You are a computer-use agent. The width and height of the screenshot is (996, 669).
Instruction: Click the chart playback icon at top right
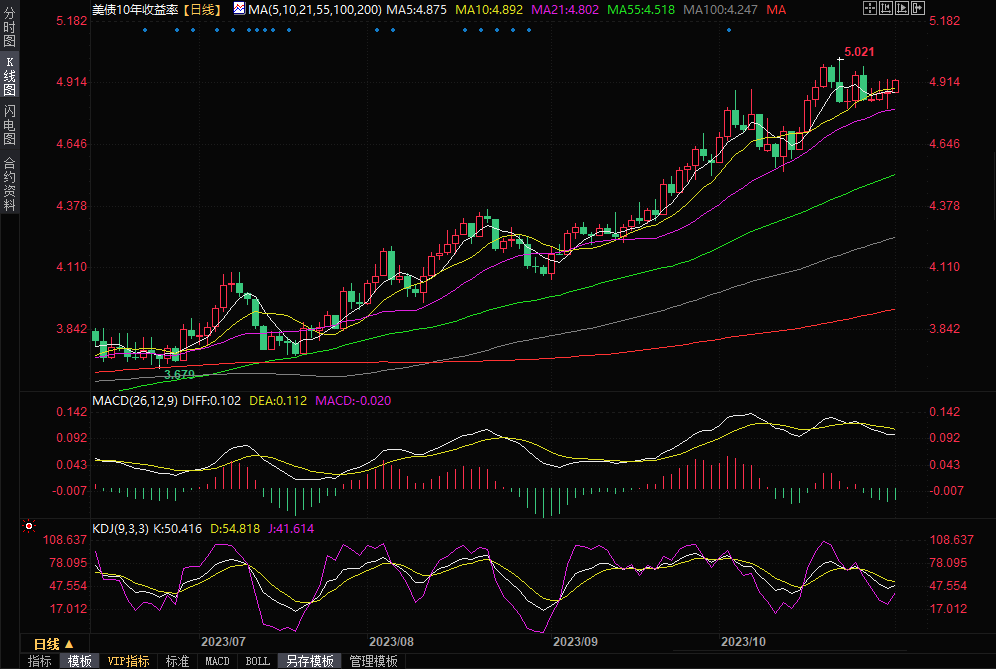coord(901,8)
